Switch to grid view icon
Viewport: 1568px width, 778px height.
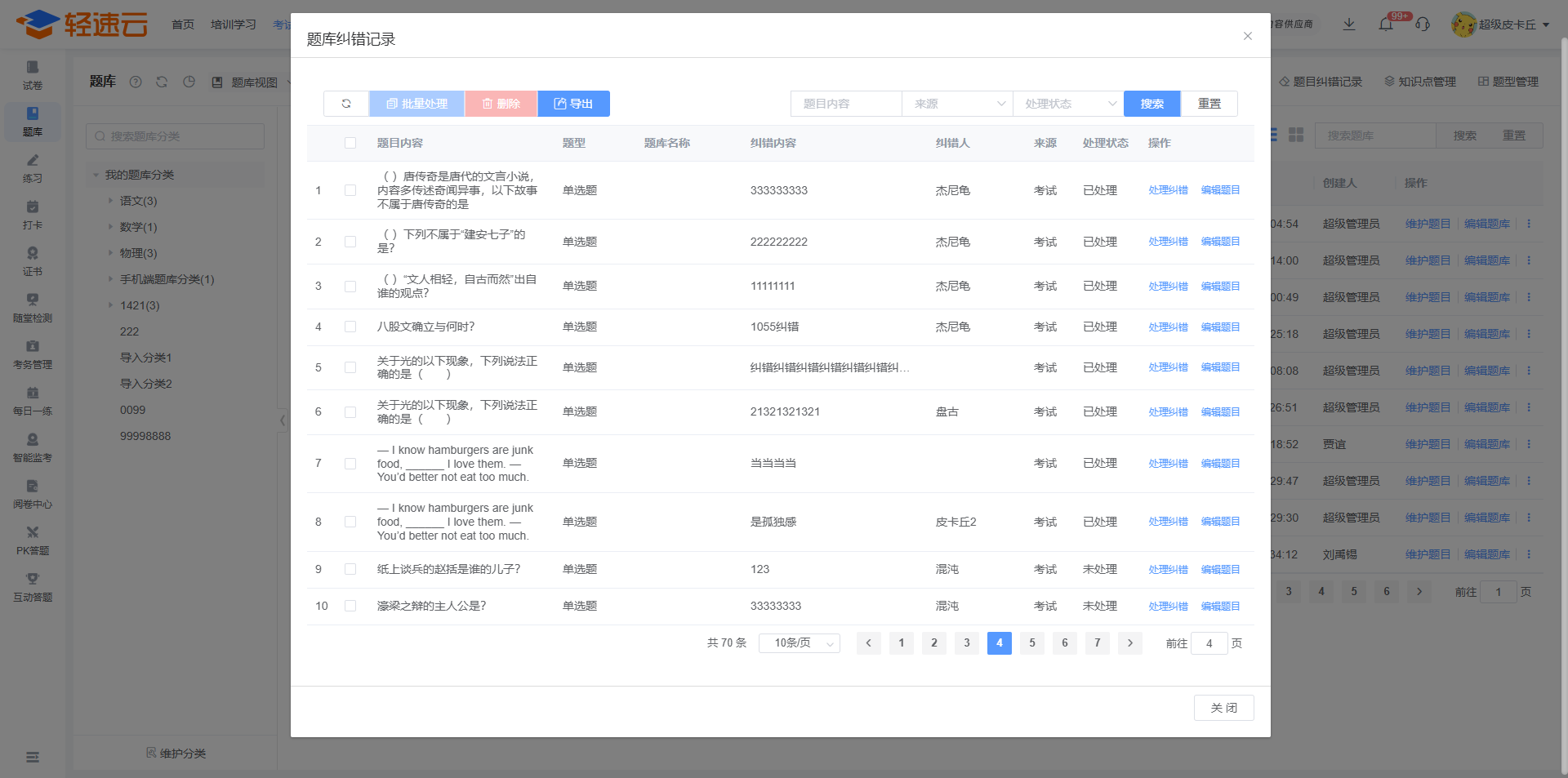[1296, 136]
